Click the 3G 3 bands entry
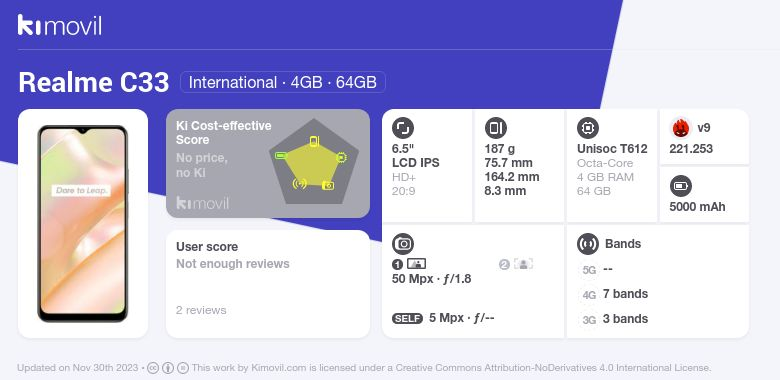The height and width of the screenshot is (380, 780). 615,319
